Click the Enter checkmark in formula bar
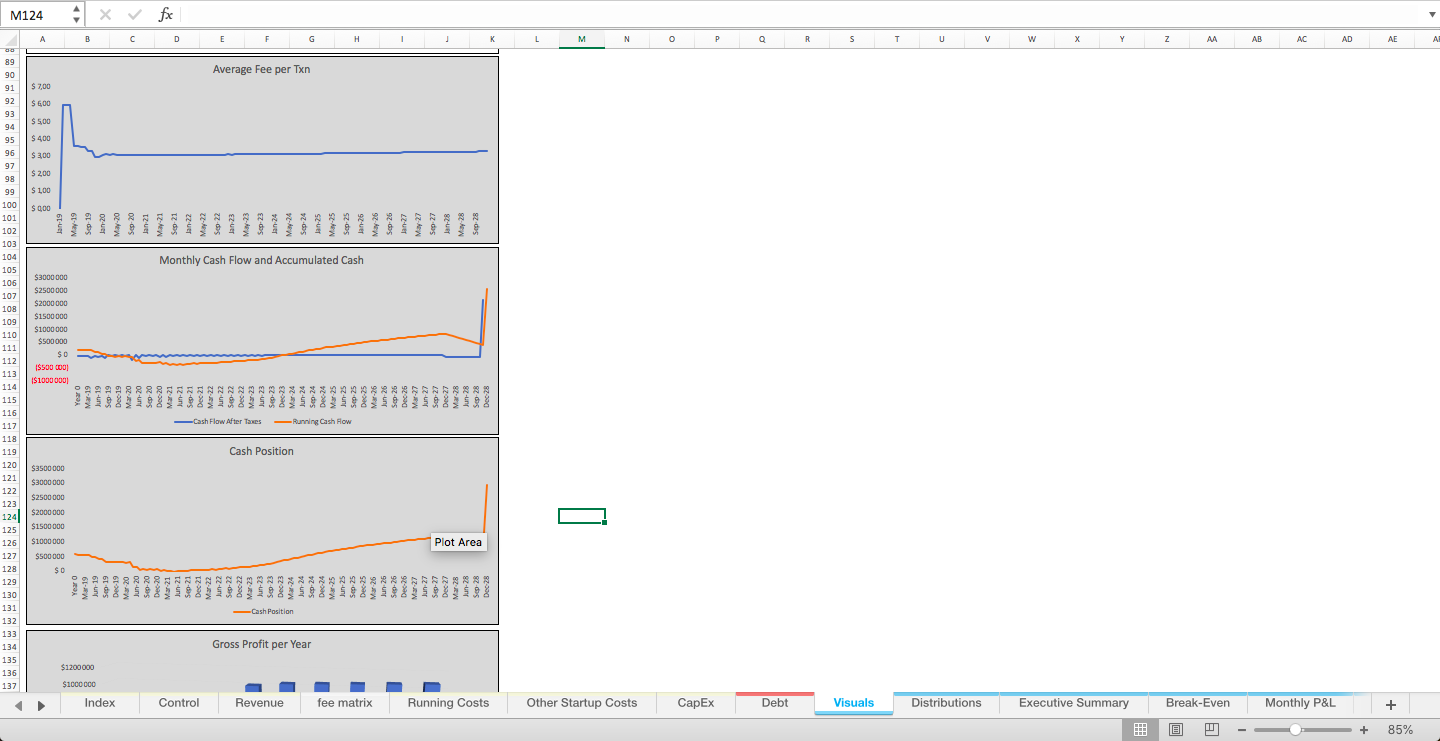1440x741 pixels. coord(134,13)
